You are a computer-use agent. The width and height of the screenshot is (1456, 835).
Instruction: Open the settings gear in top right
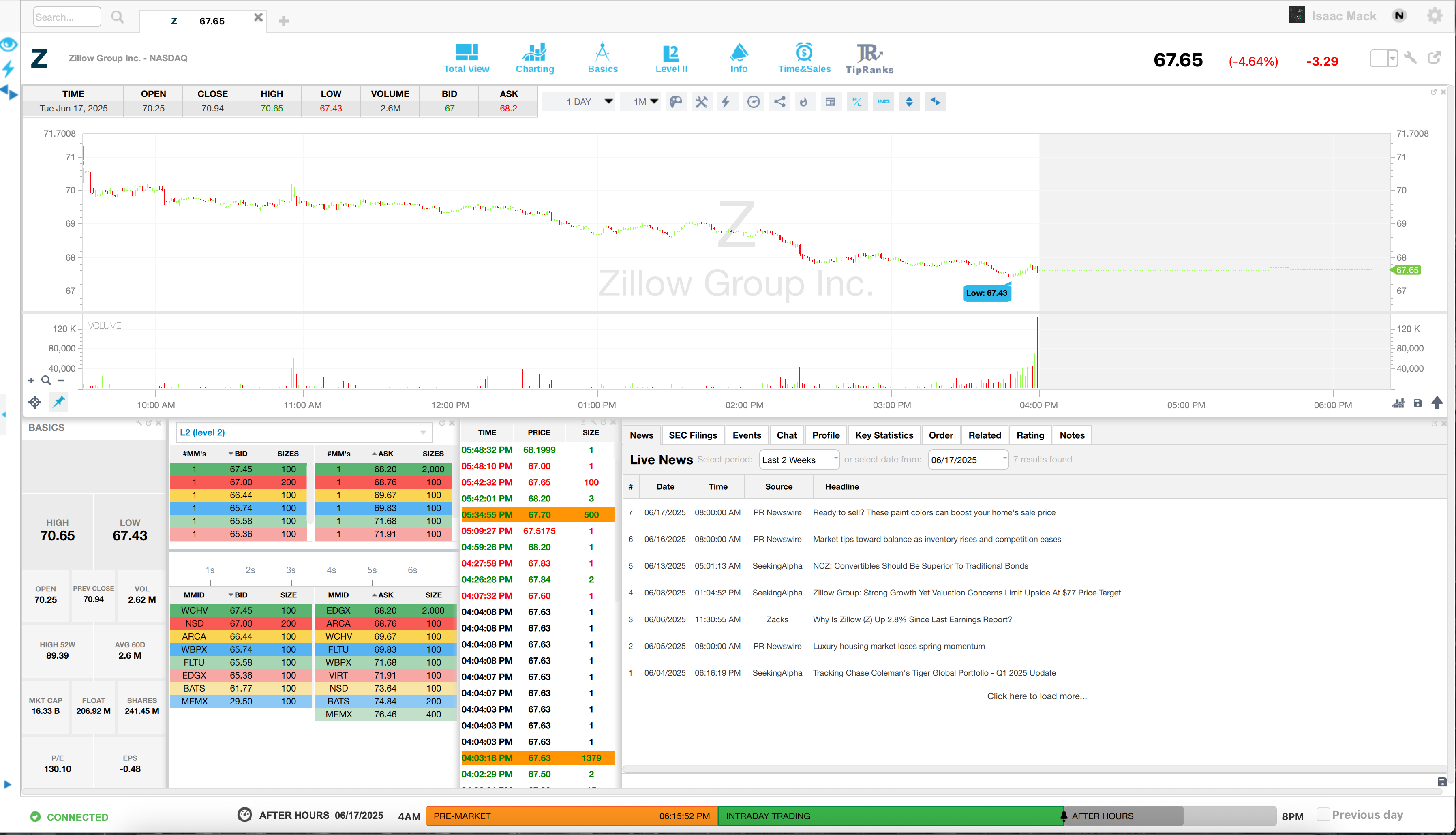click(x=1434, y=15)
